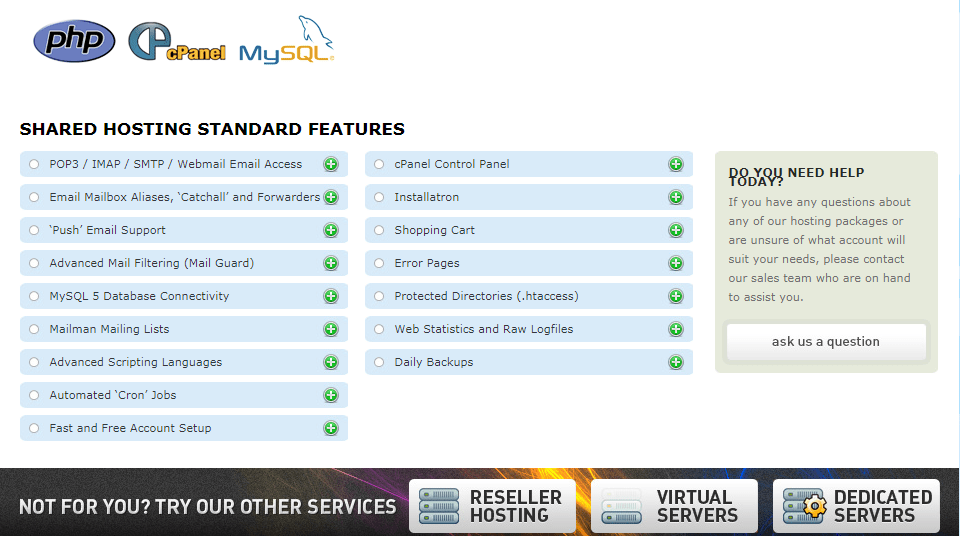The width and height of the screenshot is (960, 536).
Task: Select 'Push' Email Support radio bullet
Action: pyautogui.click(x=34, y=230)
